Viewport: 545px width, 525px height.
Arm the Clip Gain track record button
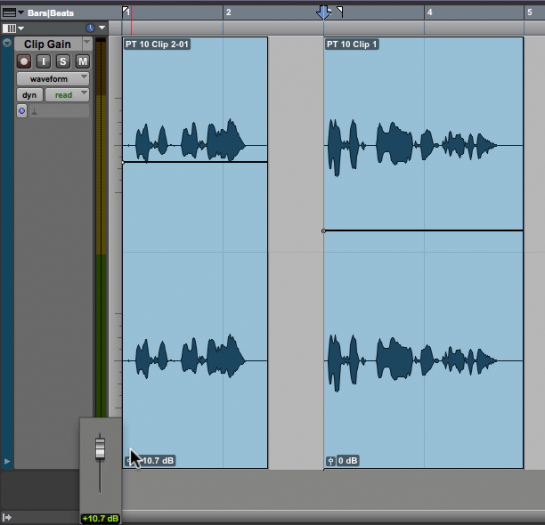pyautogui.click(x=24, y=62)
